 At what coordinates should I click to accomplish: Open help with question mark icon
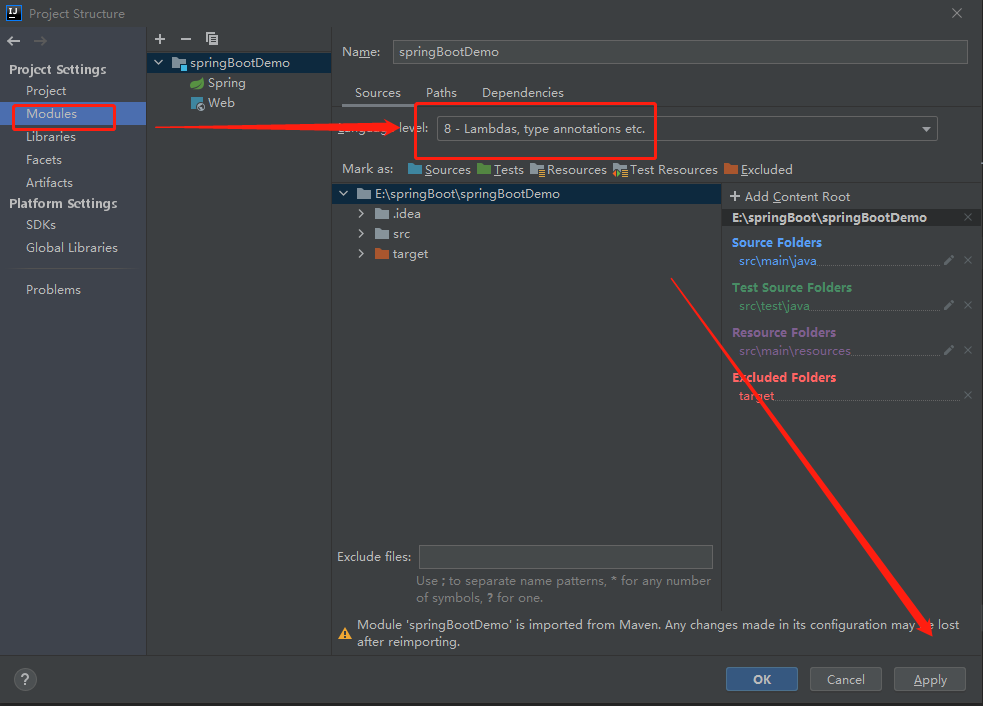tap(25, 679)
